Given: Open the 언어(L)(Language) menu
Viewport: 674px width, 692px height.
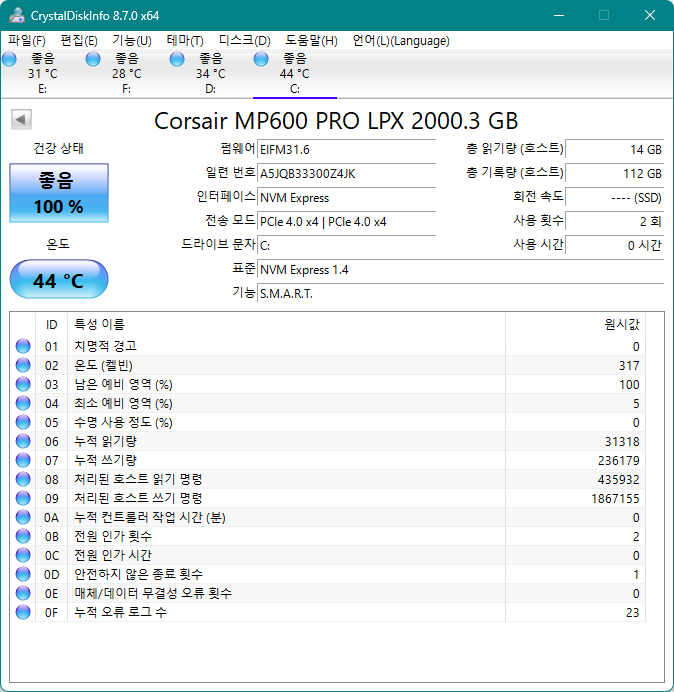Looking at the screenshot, I should 401,41.
